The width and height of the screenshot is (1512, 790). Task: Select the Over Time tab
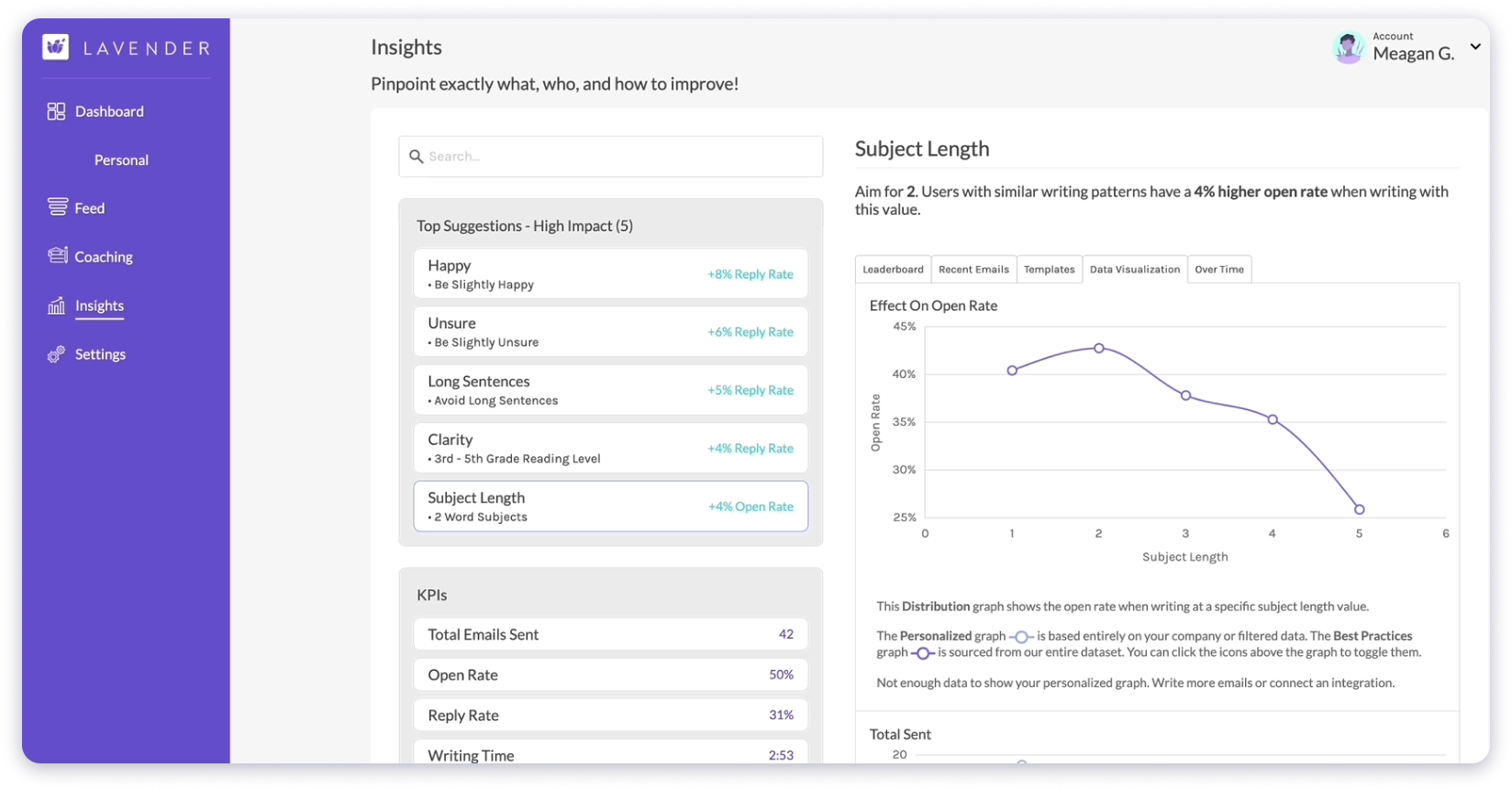coord(1218,270)
